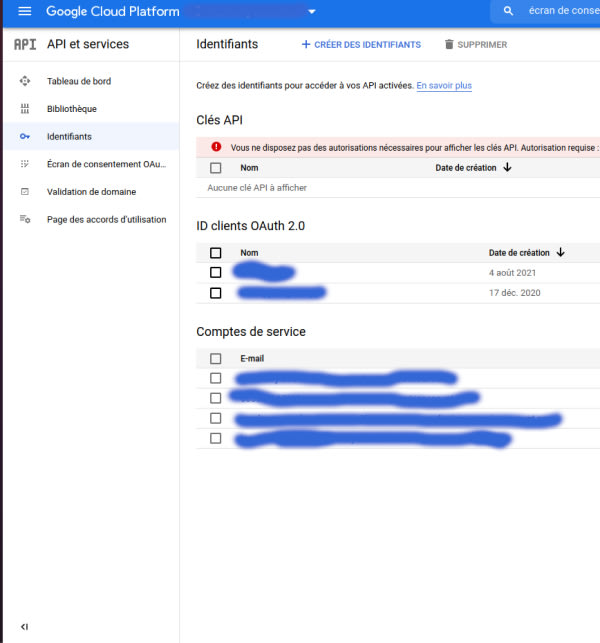
Task: Click CRÉER DES IDENTIFIANTS button
Action: [361, 44]
